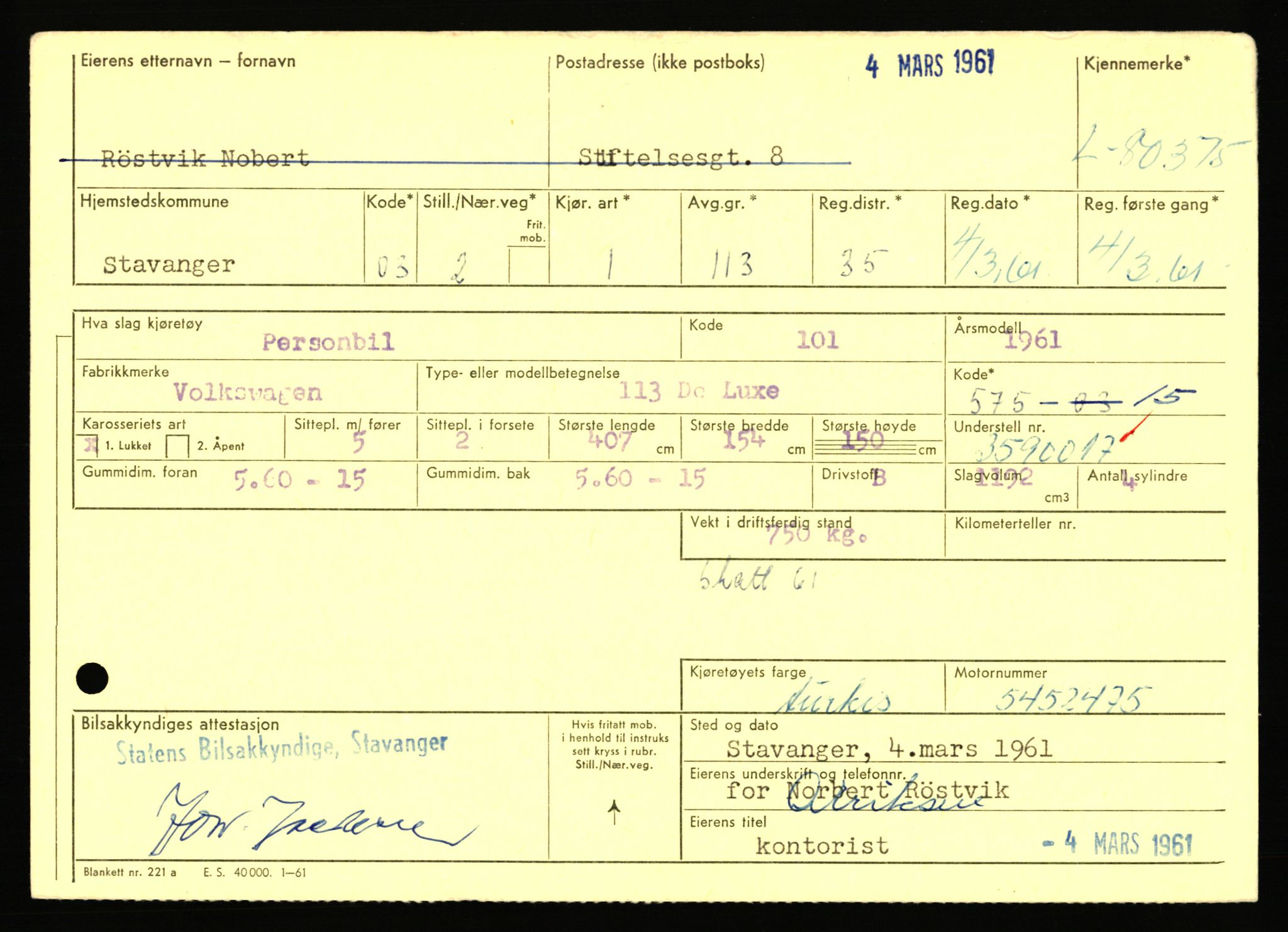The height and width of the screenshot is (932, 1288).
Task: Select the model '113 De Luxe'
Action: coord(699,391)
